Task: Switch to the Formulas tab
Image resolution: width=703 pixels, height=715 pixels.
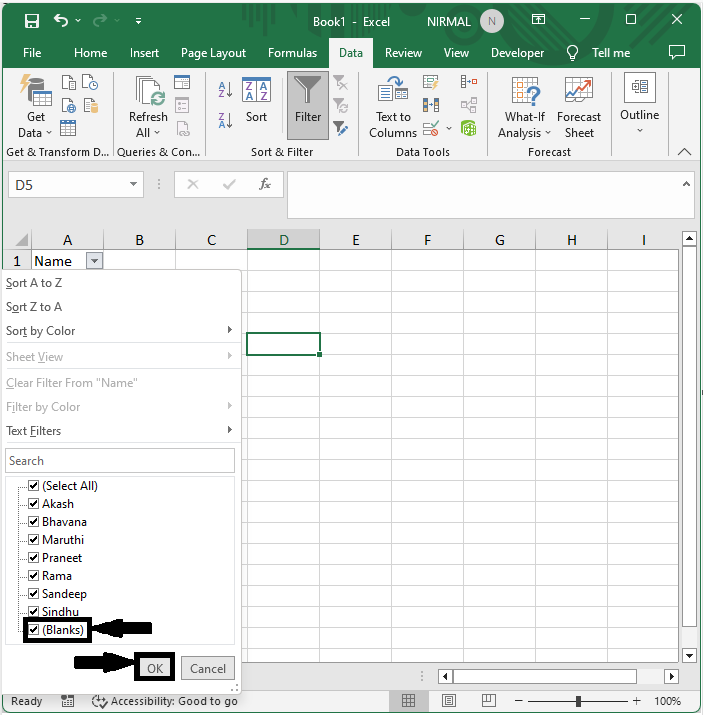Action: pyautogui.click(x=292, y=53)
